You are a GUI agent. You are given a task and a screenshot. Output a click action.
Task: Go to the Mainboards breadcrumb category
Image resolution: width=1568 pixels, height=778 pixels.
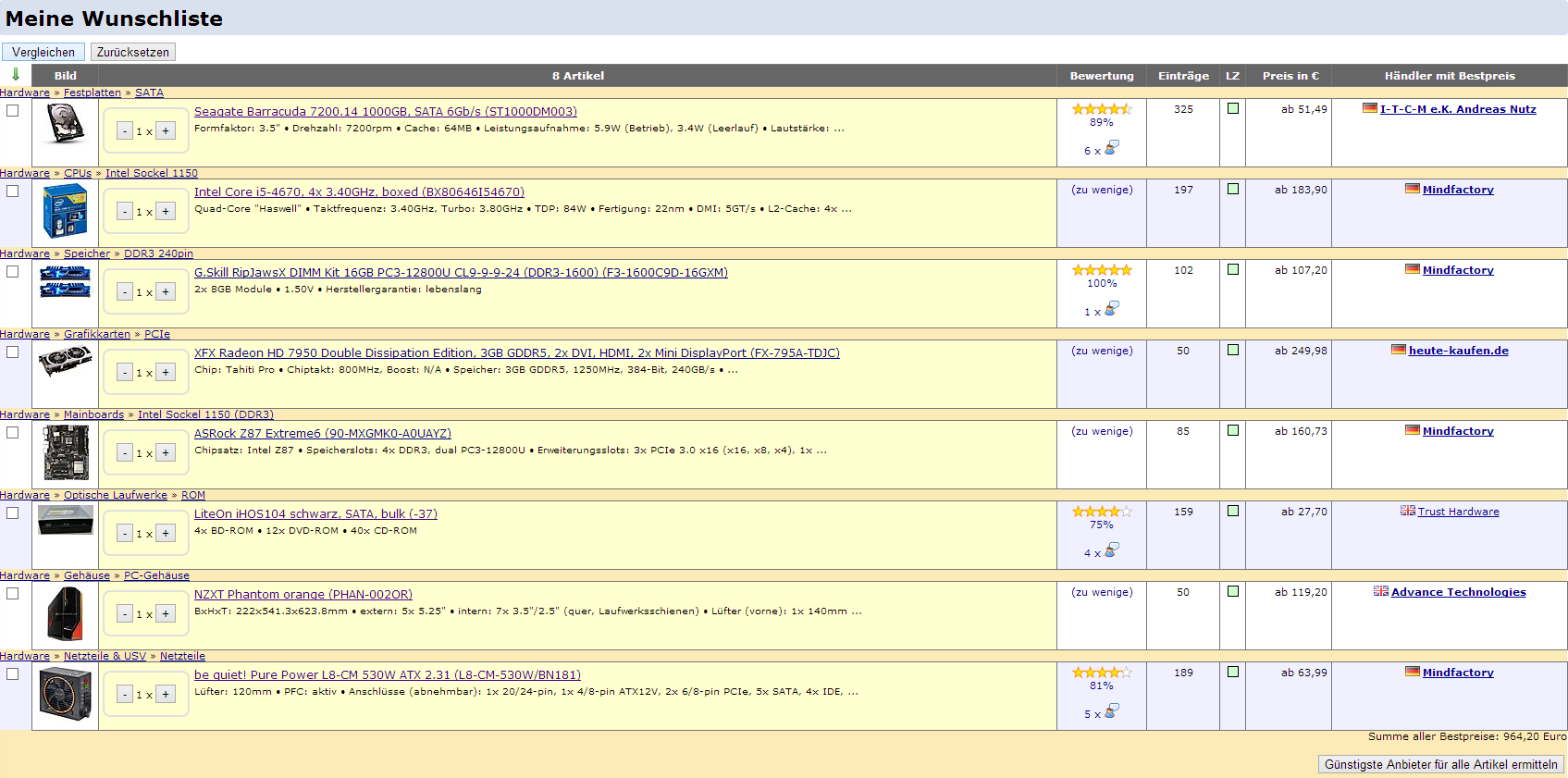pos(93,414)
